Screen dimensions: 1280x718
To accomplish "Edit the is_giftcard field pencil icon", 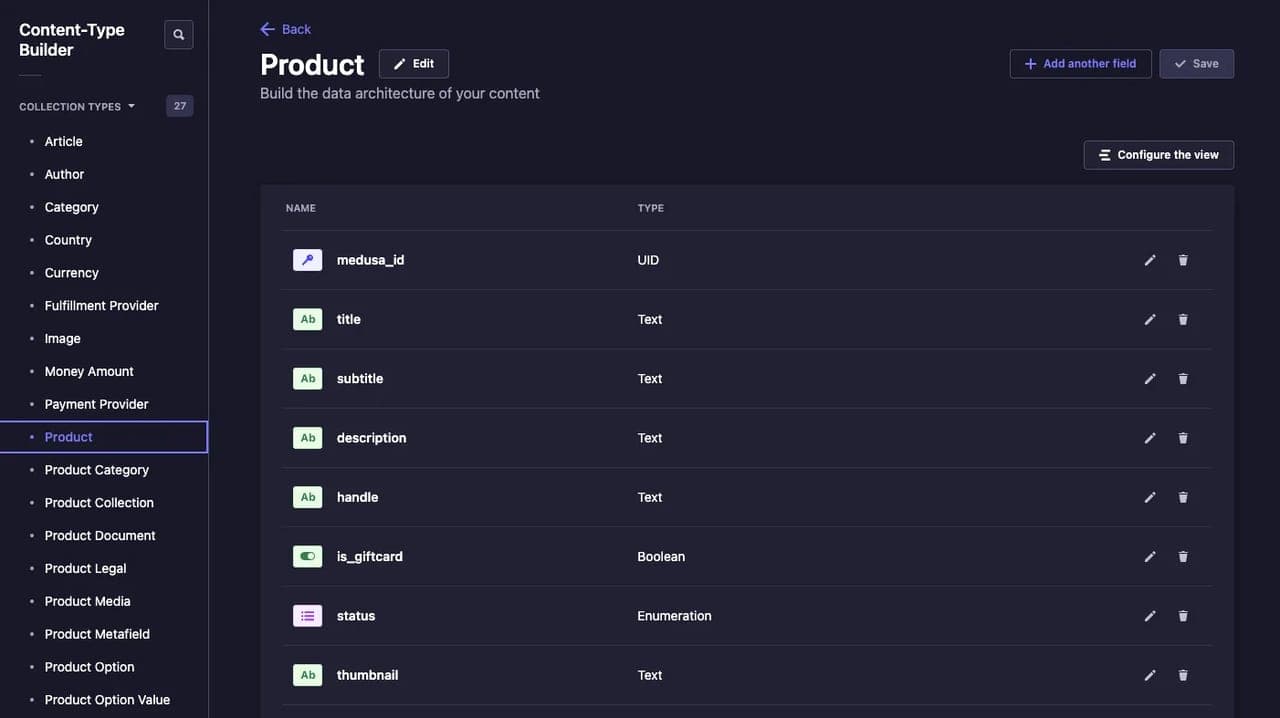I will 1150,556.
